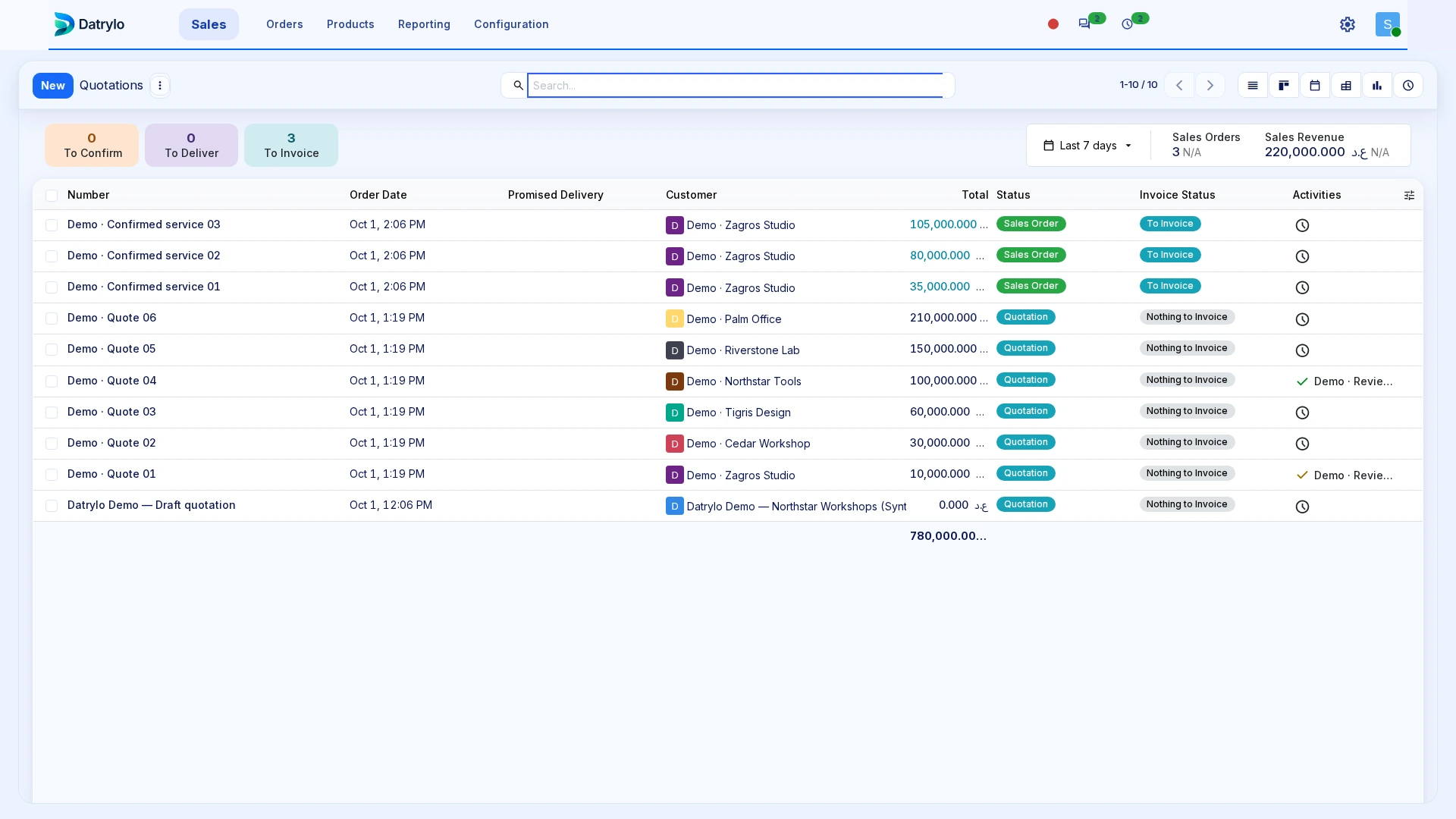Open activity clock for Quote 06 row
The image size is (1456, 819).
coord(1302,319)
